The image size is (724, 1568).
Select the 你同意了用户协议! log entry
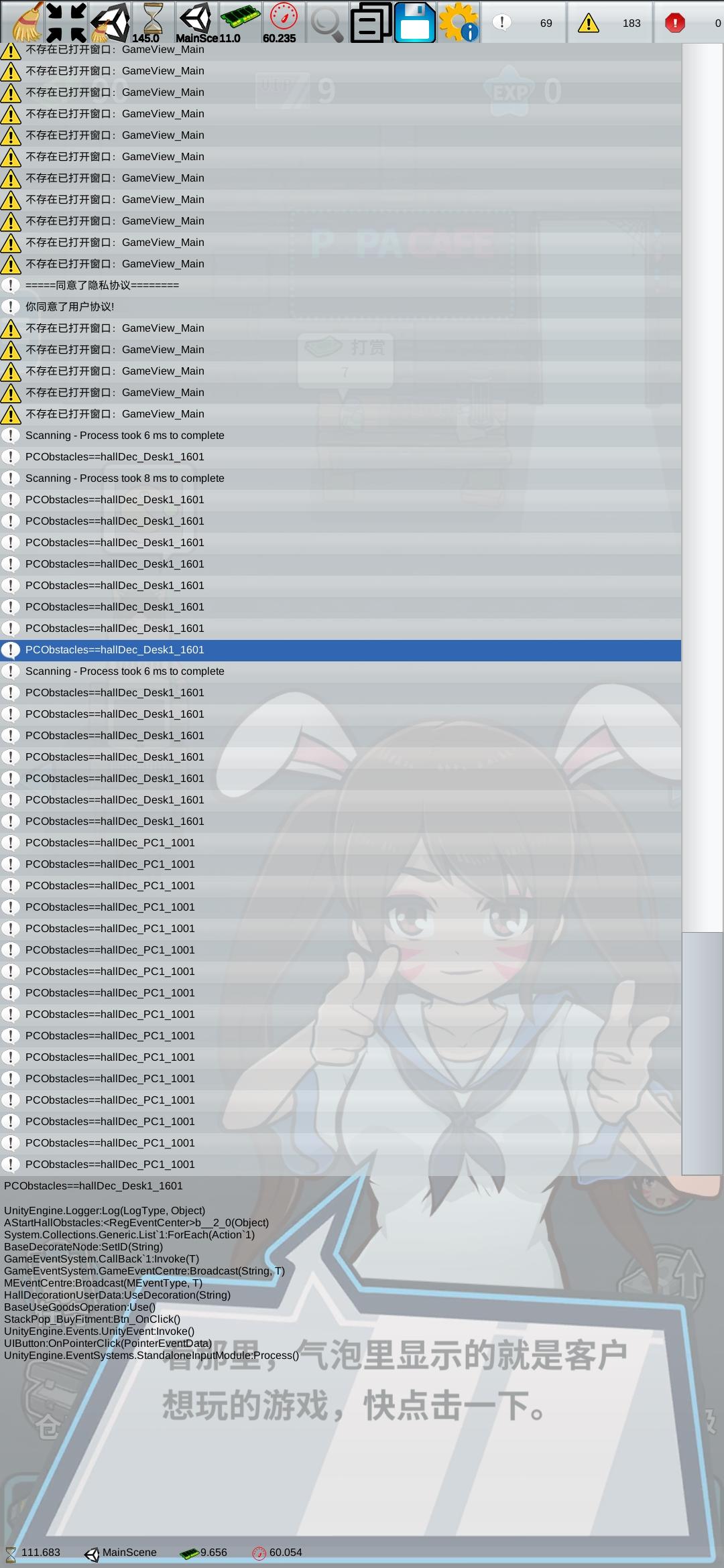coord(341,307)
